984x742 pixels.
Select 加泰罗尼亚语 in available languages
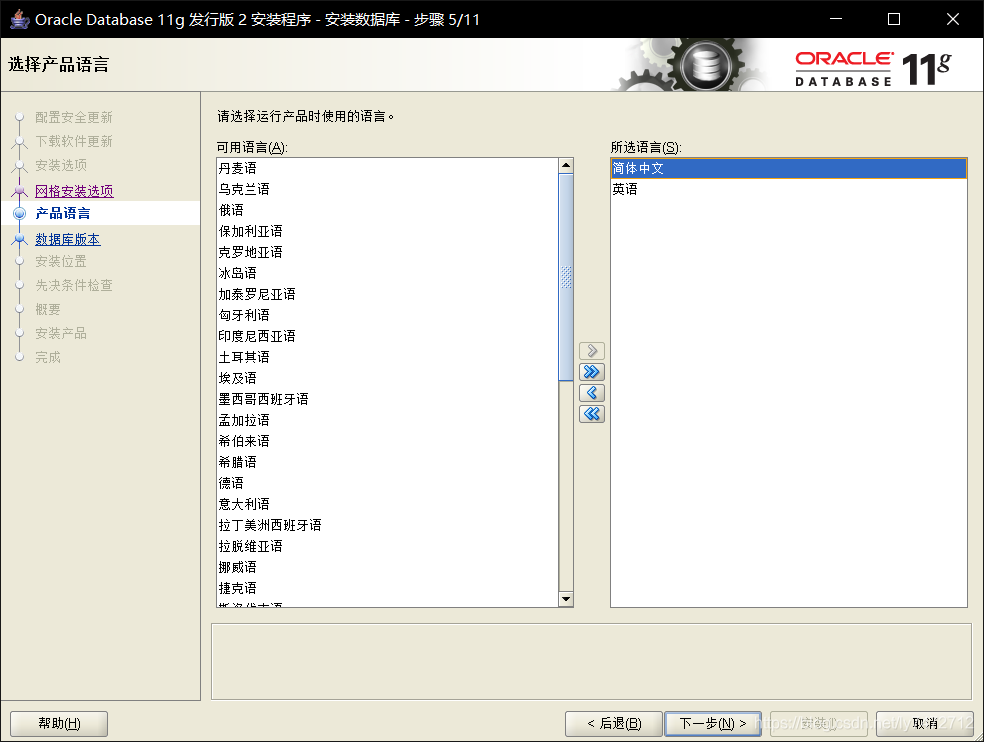(387, 294)
